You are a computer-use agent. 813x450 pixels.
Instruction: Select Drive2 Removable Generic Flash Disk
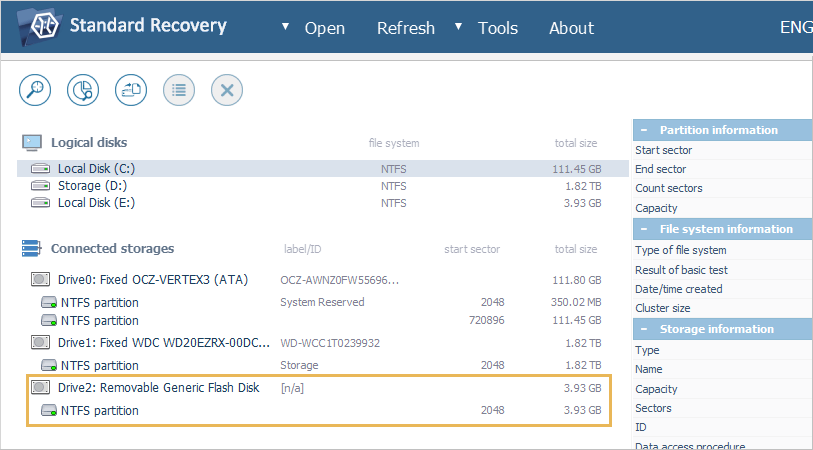pos(159,387)
